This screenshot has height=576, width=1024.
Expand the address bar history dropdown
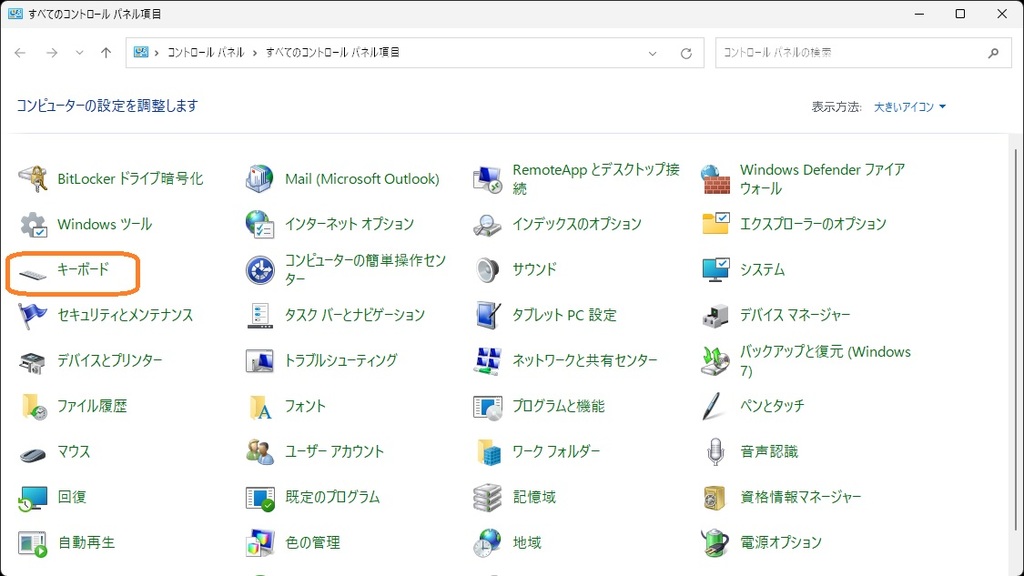(652, 54)
